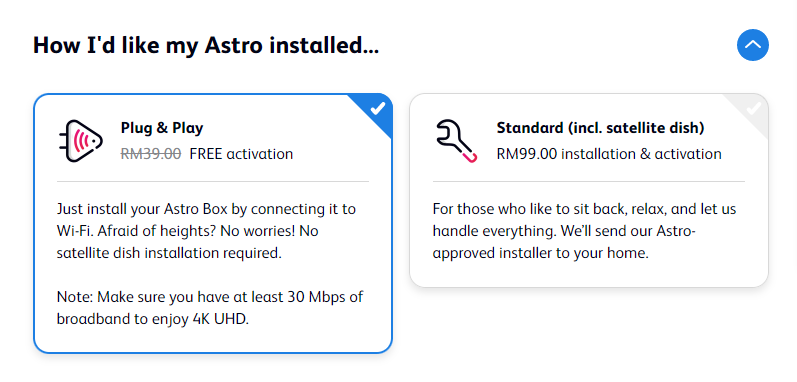Select the Plug & Play title
The height and width of the screenshot is (382, 797).
(x=162, y=128)
